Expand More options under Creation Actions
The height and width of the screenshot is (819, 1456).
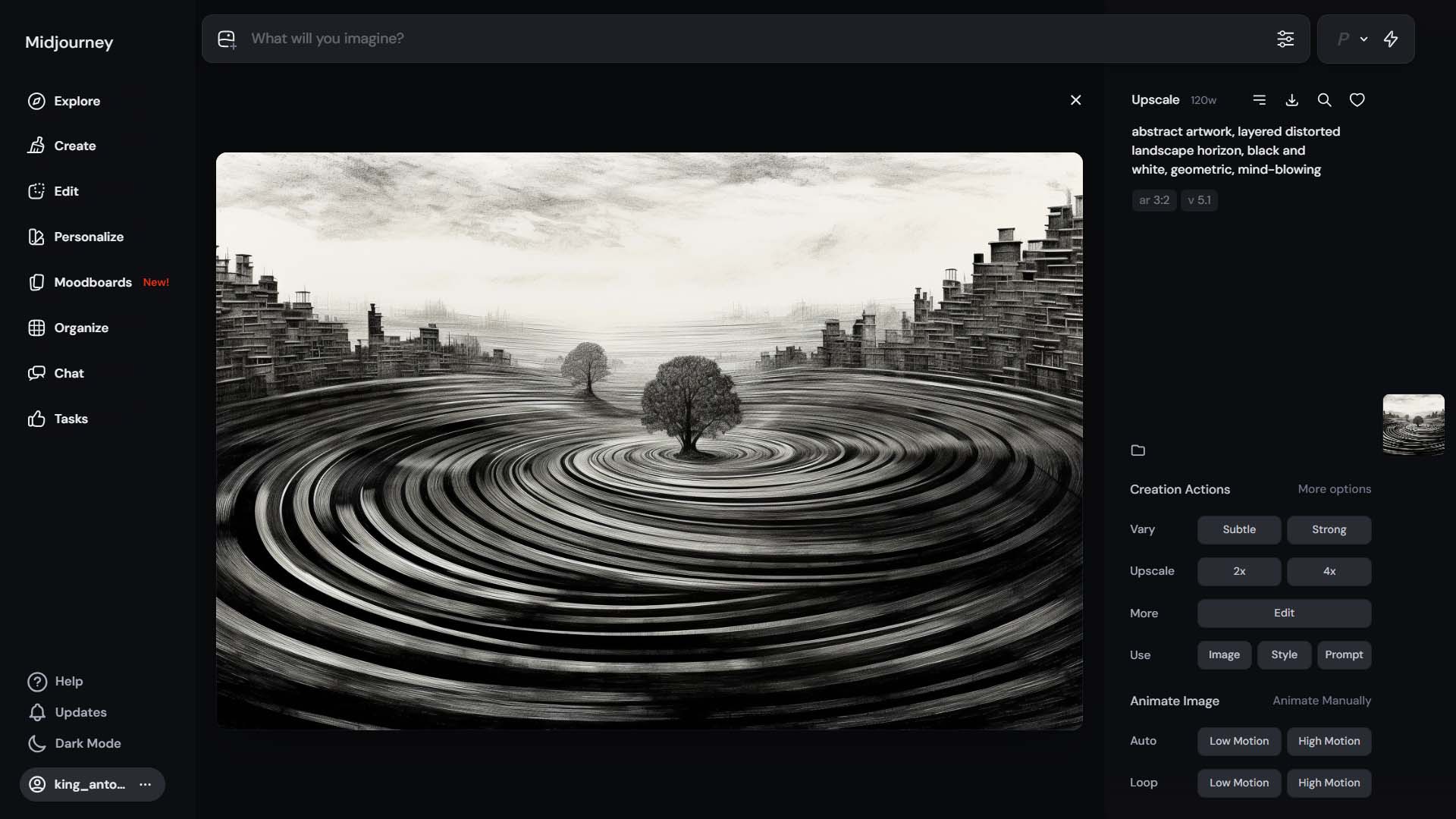1334,489
